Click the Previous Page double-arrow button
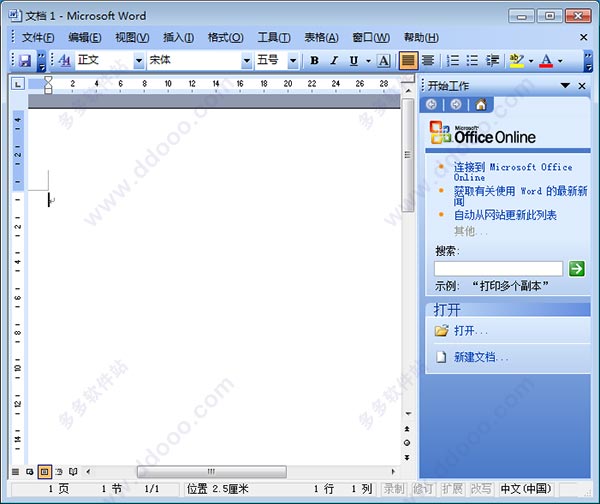600x504 pixels. pyautogui.click(x=407, y=429)
